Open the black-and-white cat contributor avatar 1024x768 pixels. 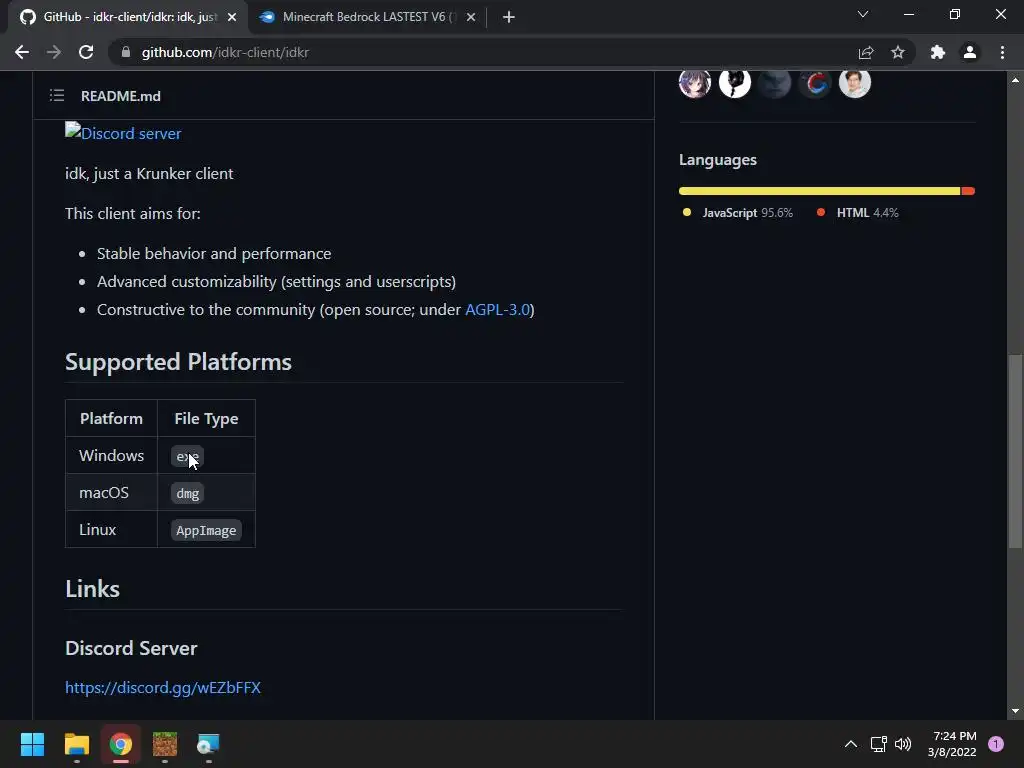point(735,82)
